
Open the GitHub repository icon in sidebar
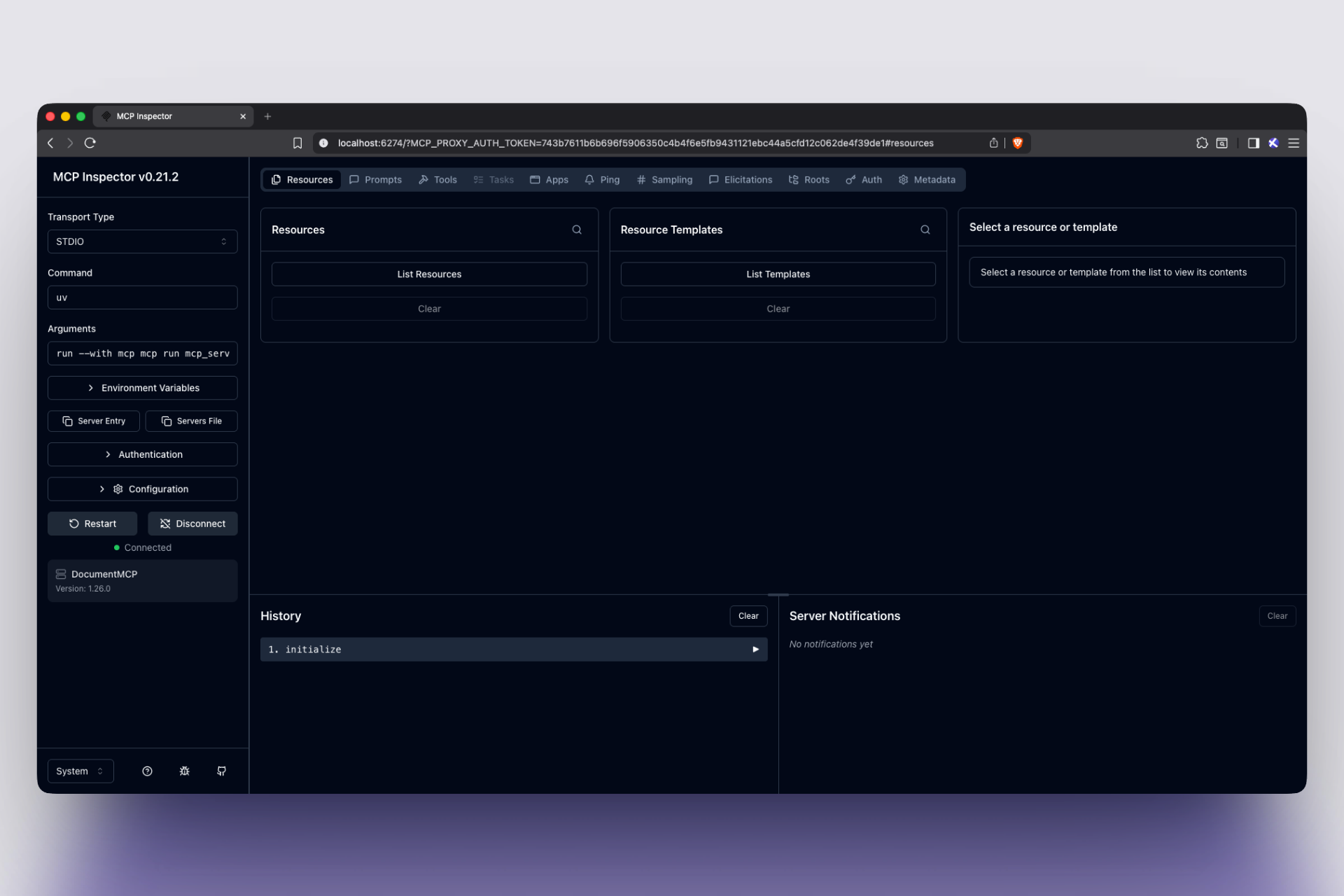221,771
